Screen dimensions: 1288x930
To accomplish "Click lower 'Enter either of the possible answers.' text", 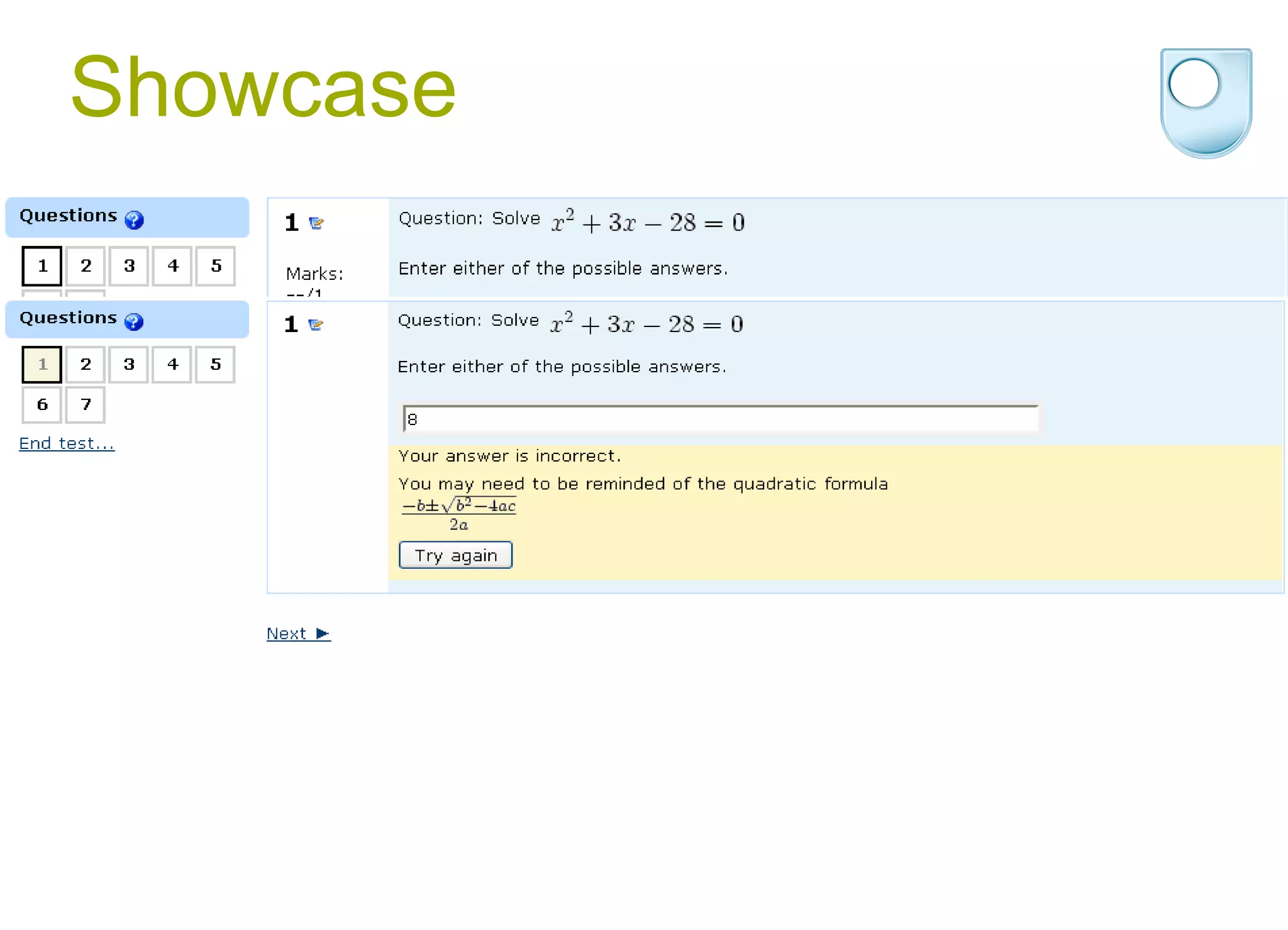I will coord(562,367).
